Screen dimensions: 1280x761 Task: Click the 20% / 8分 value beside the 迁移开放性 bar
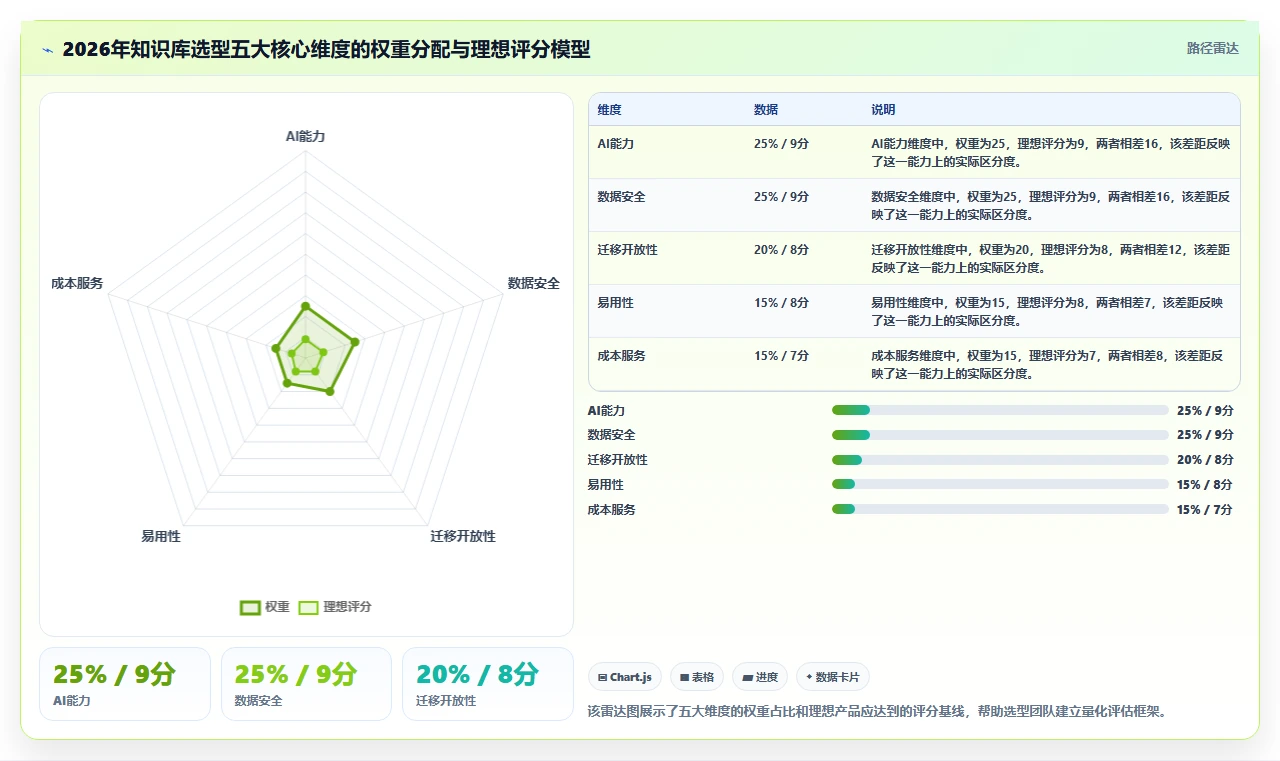tap(1205, 460)
